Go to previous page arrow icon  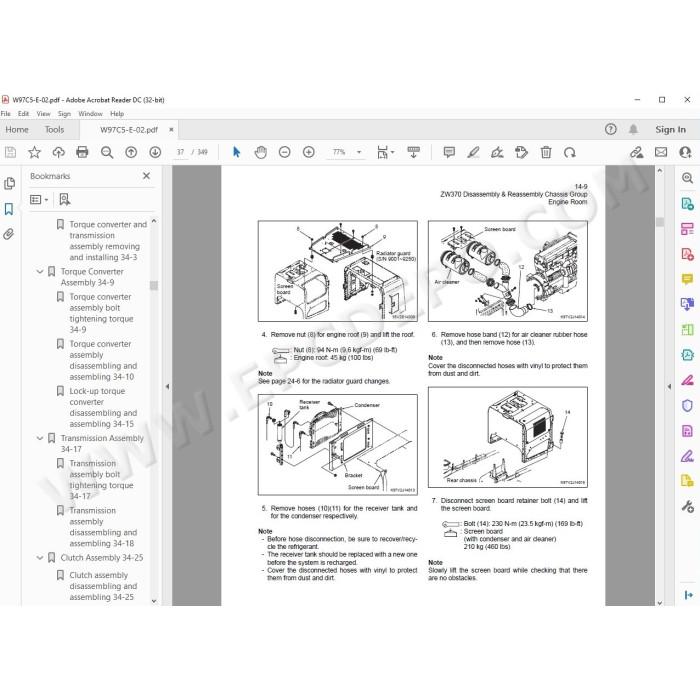coord(131,153)
